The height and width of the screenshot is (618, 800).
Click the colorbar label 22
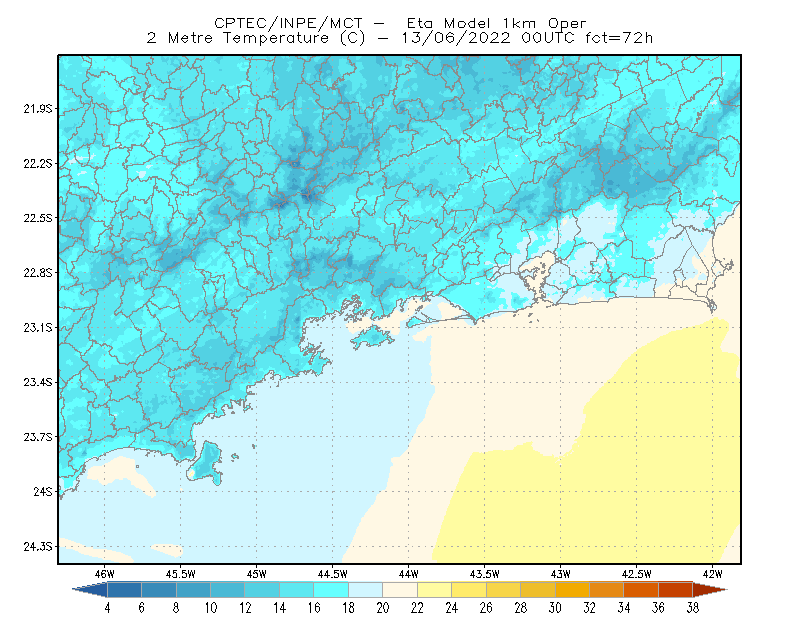click(x=417, y=608)
